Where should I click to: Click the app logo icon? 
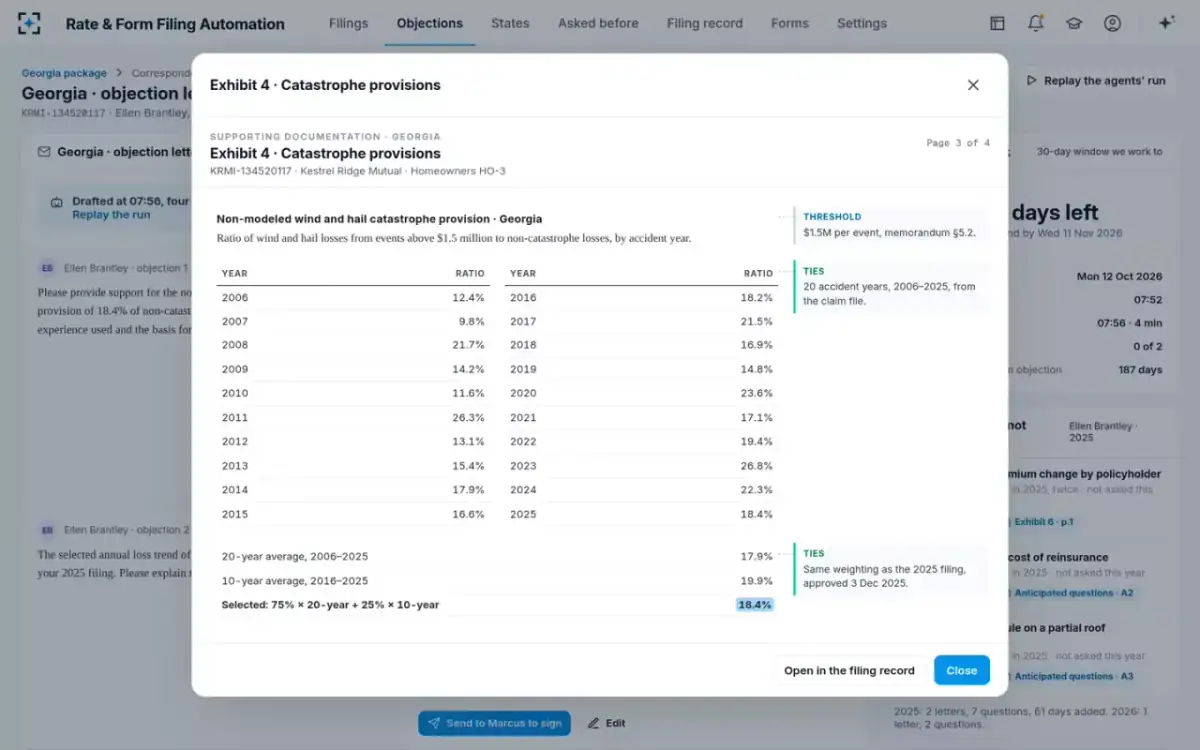pyautogui.click(x=30, y=23)
